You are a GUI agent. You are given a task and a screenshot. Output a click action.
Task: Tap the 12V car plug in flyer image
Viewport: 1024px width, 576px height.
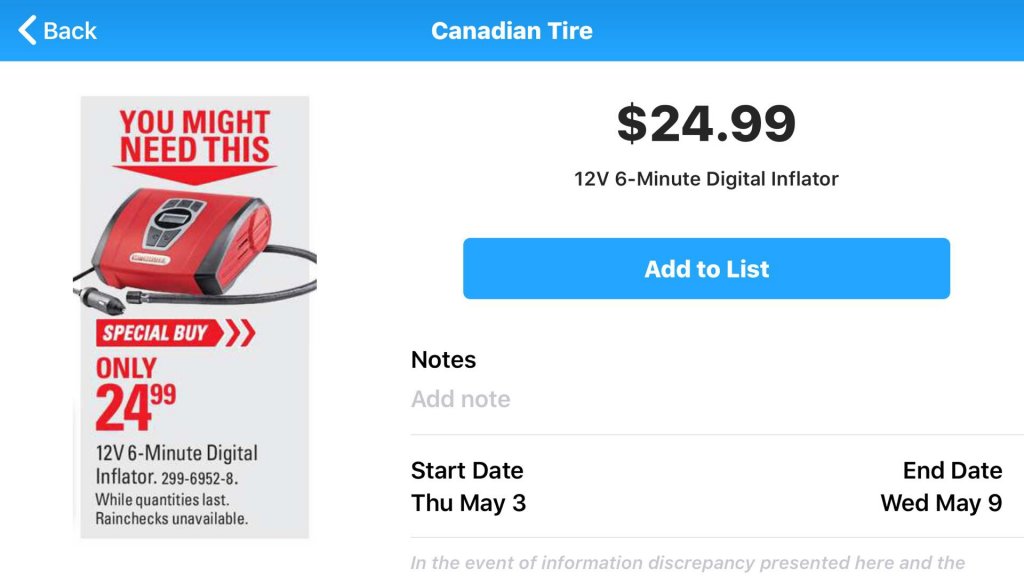[x=100, y=300]
